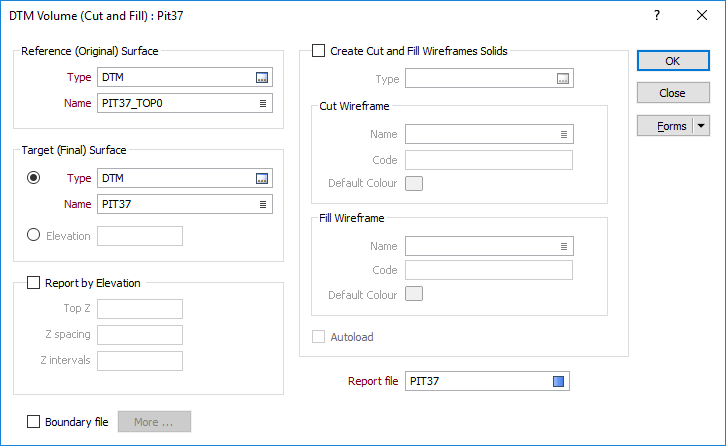Click the OK button

673,61
